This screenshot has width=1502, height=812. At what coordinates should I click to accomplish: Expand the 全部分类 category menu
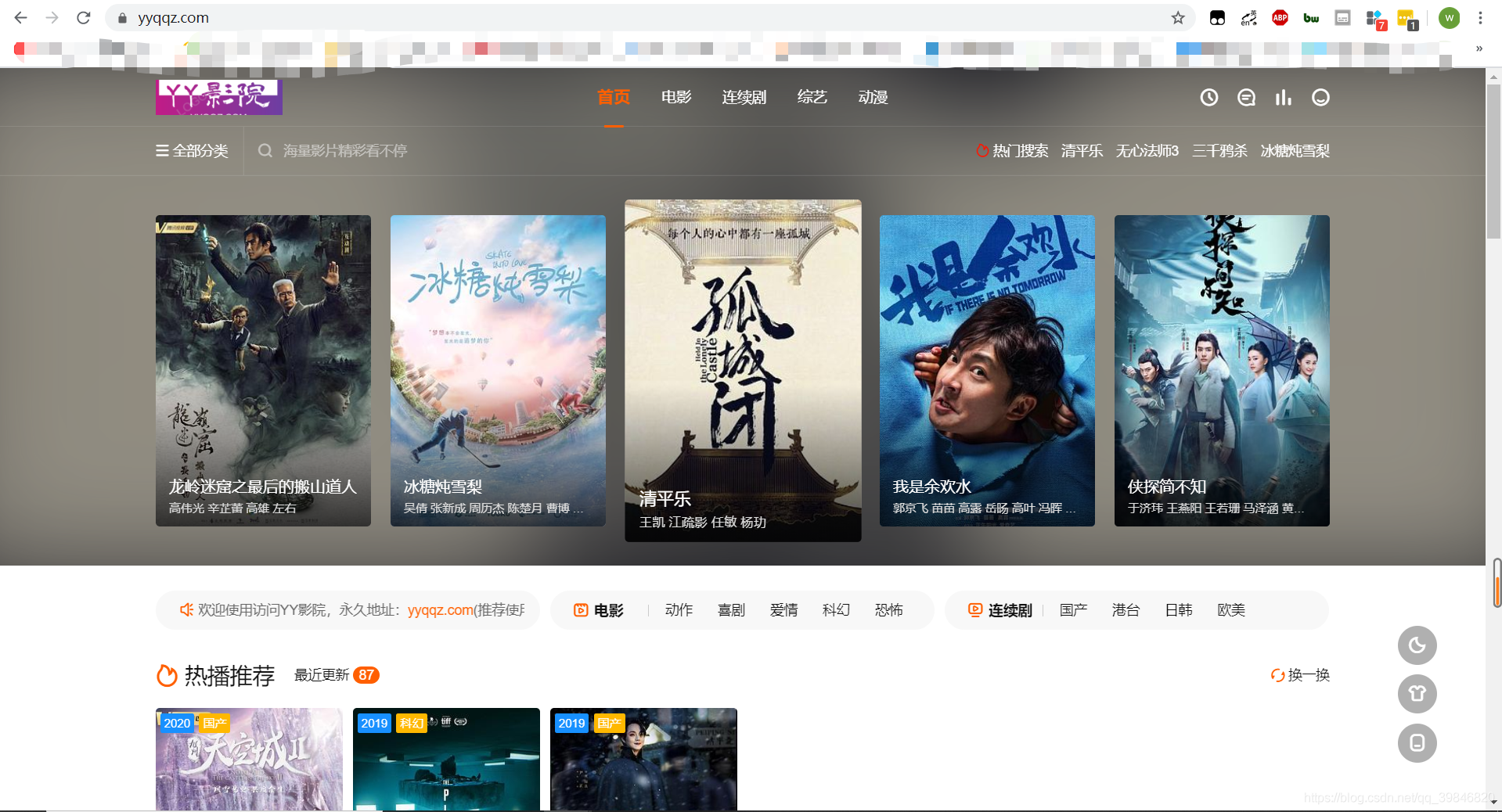tap(193, 151)
